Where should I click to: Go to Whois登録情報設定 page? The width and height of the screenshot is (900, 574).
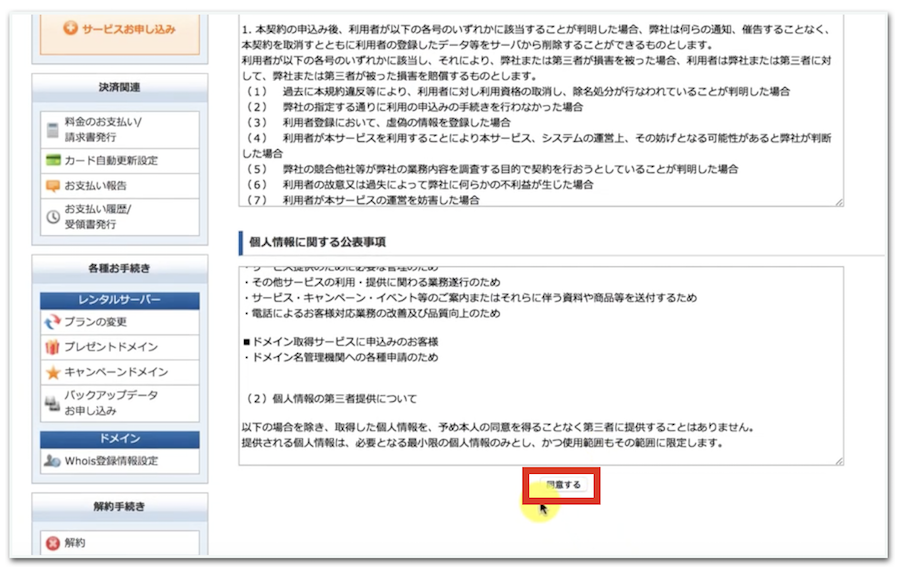[111, 461]
